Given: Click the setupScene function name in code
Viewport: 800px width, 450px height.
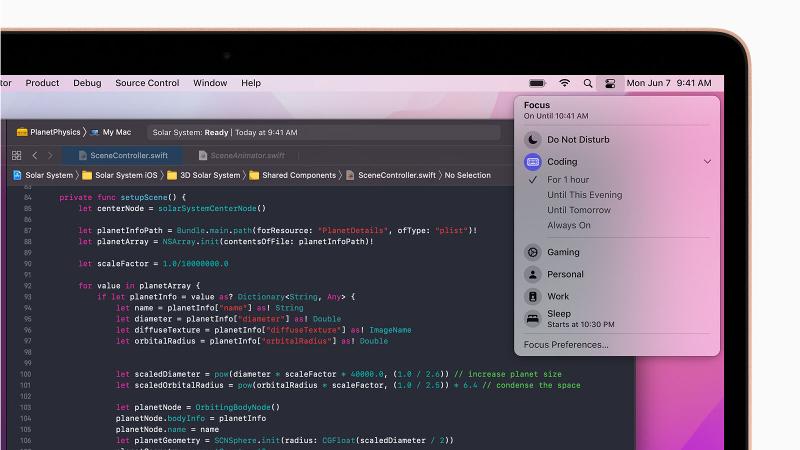Looking at the screenshot, I should 143,197.
